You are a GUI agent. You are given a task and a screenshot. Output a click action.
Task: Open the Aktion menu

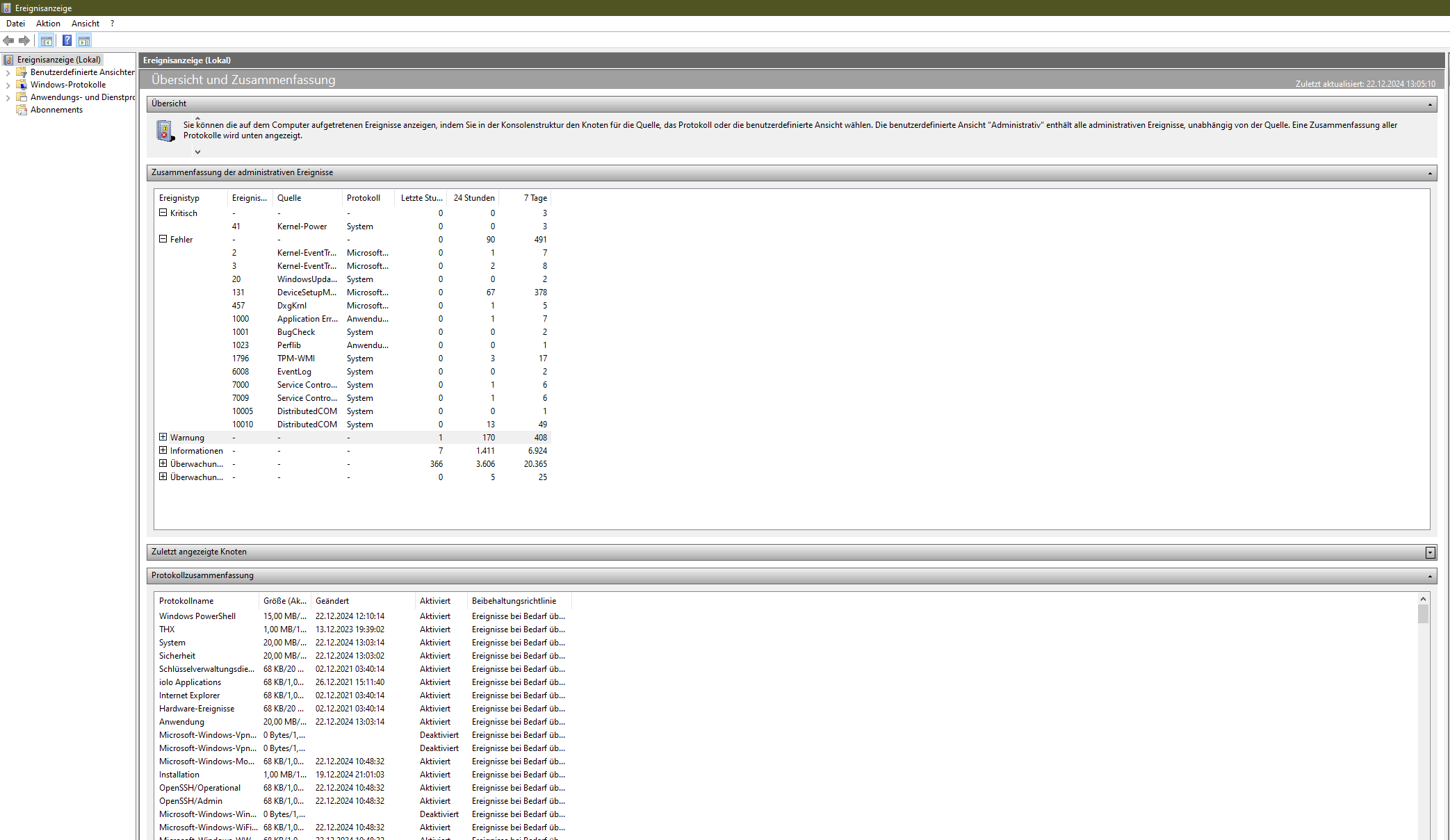(x=48, y=24)
